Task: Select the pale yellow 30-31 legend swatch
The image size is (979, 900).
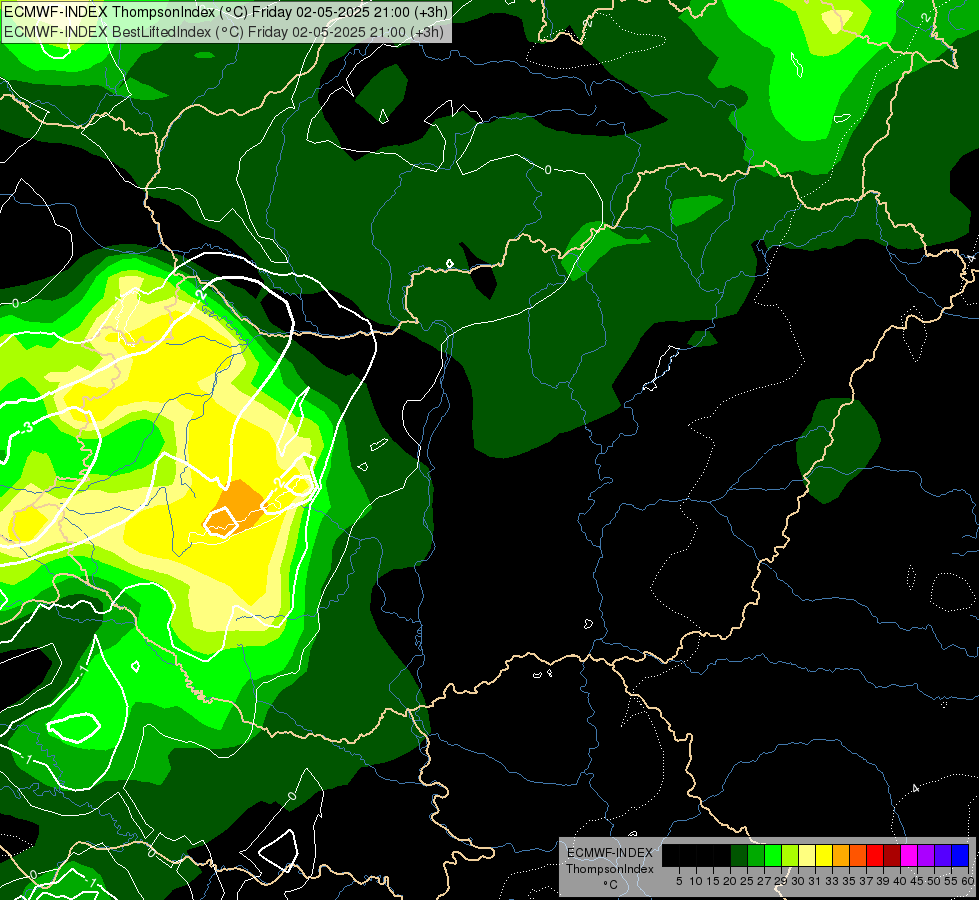Action: (x=807, y=855)
